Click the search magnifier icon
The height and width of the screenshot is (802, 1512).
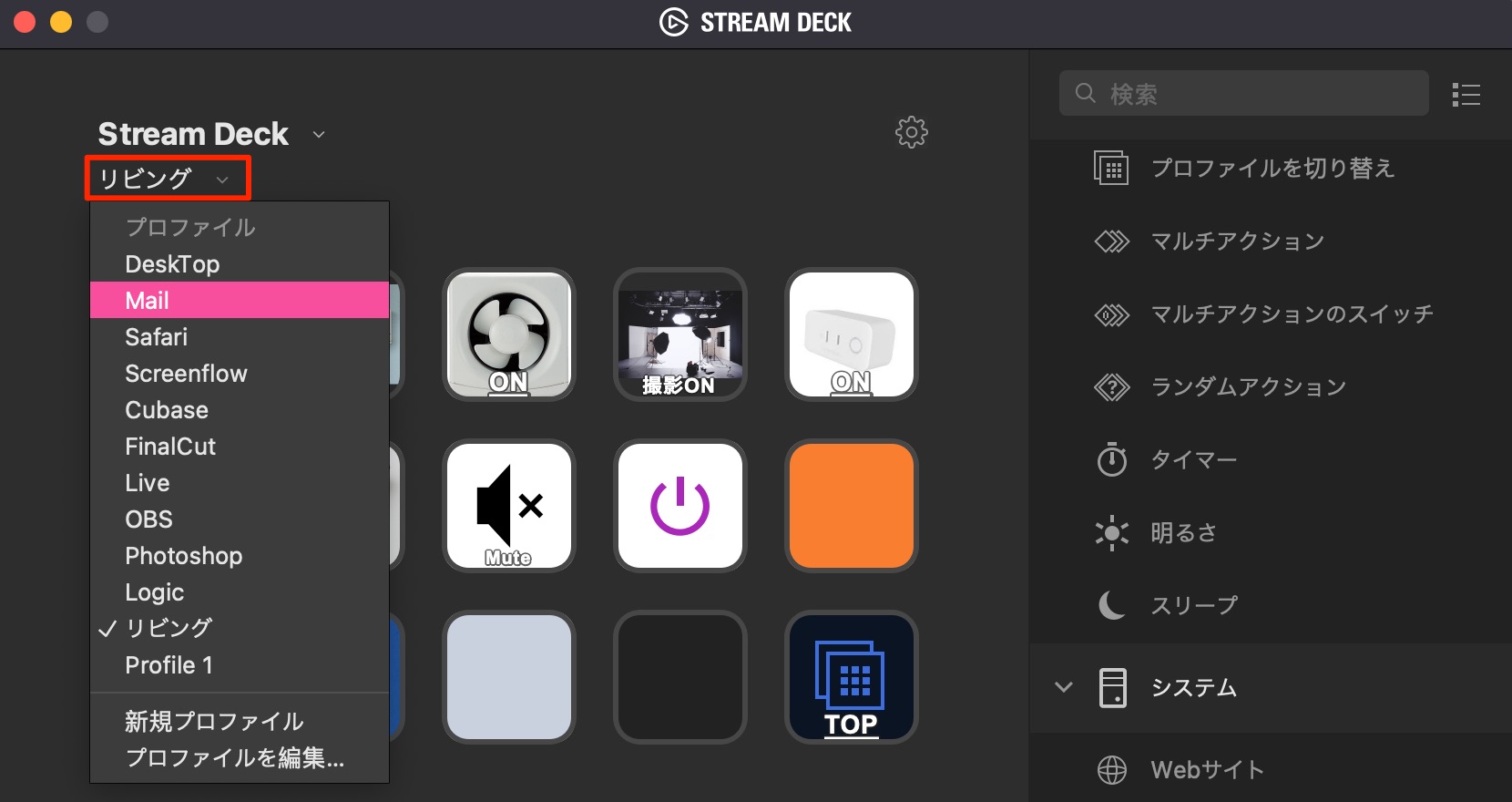(x=1085, y=93)
